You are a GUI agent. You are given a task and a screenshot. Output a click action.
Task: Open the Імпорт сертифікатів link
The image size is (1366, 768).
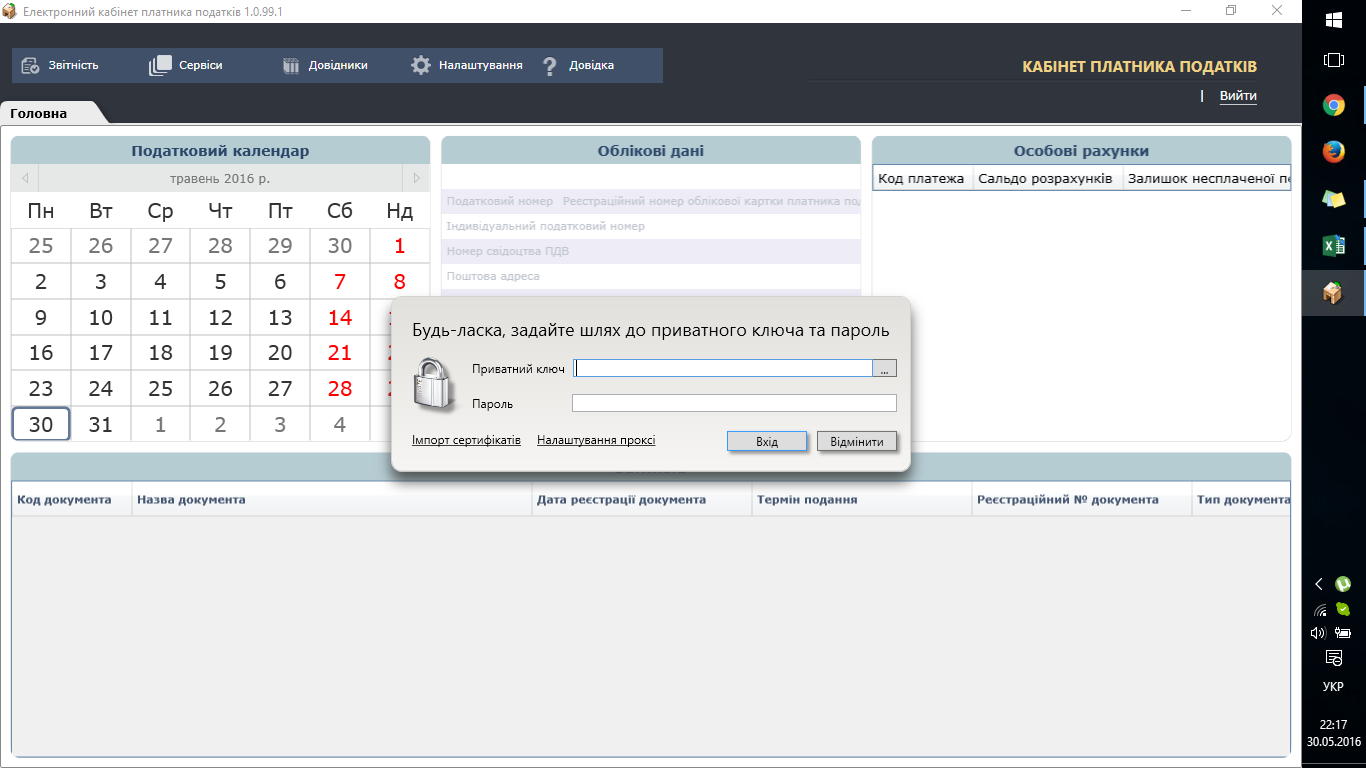tap(466, 440)
